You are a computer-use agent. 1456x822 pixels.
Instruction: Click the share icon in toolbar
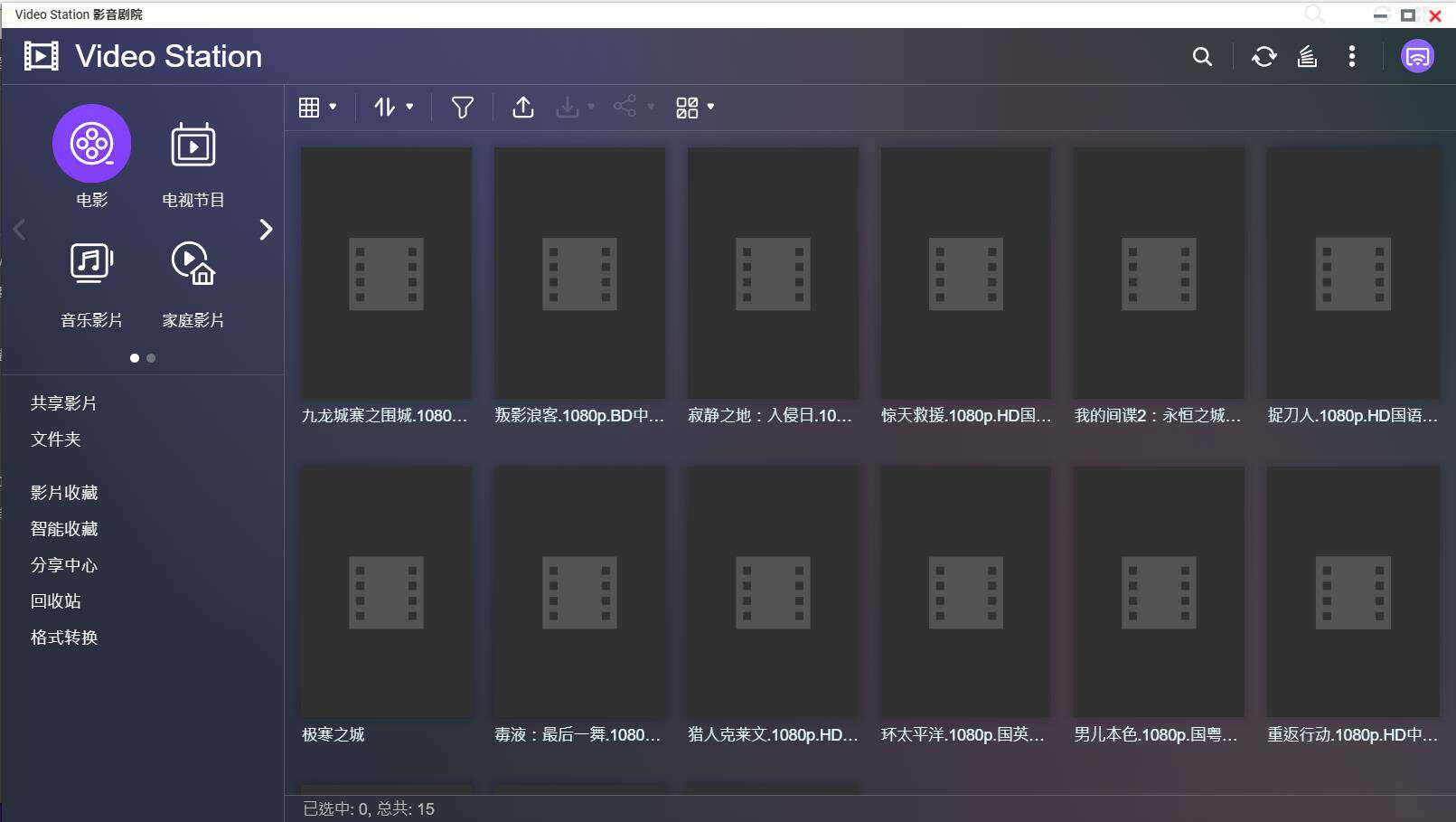625,107
